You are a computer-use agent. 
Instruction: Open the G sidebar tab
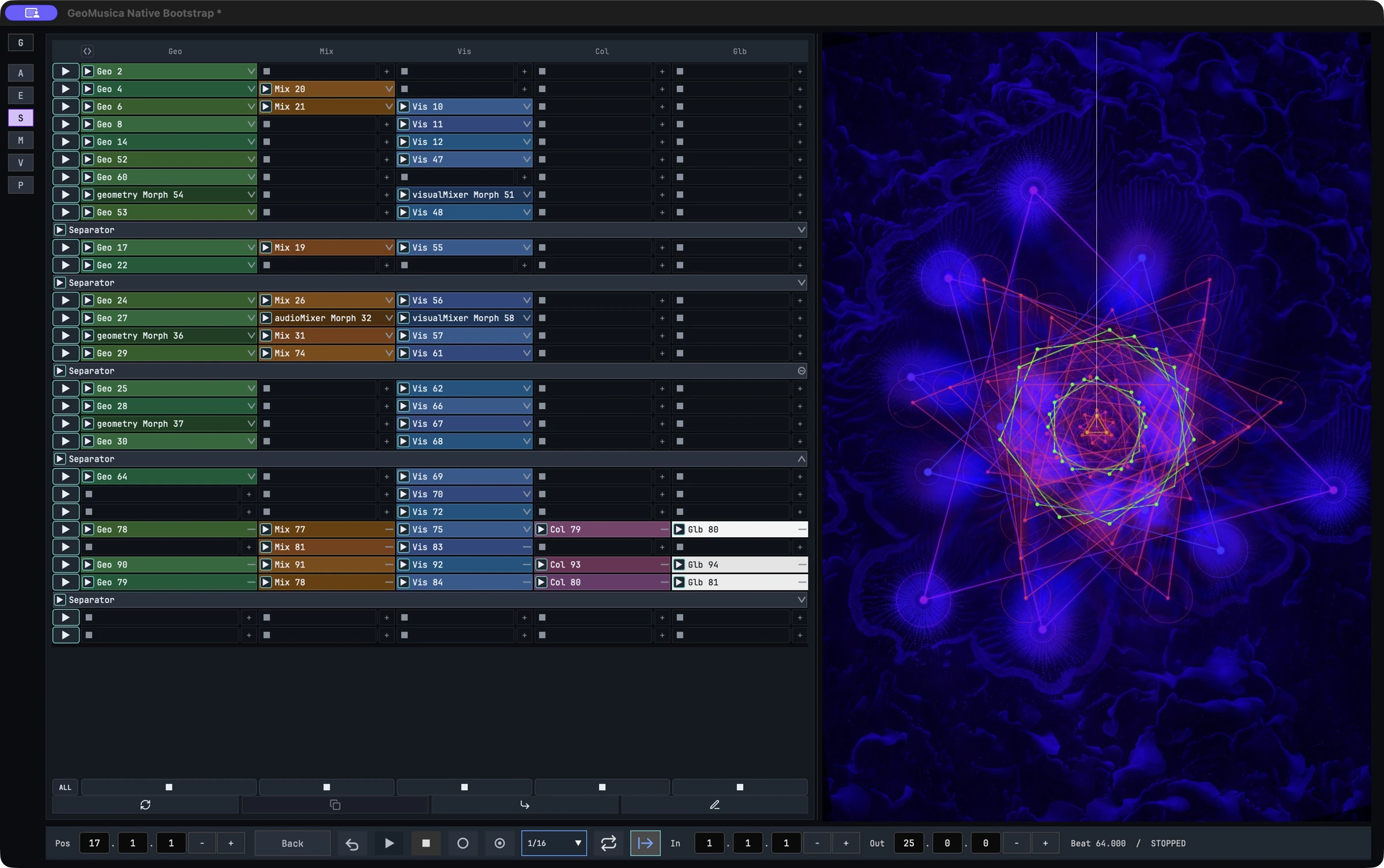21,43
